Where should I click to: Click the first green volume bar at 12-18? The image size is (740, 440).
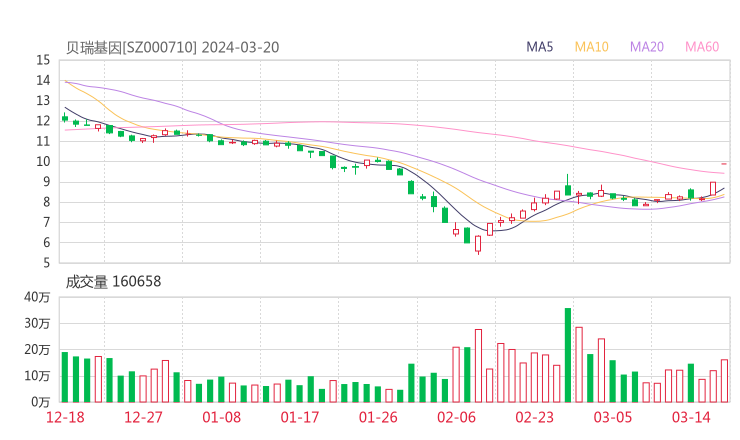(65, 377)
